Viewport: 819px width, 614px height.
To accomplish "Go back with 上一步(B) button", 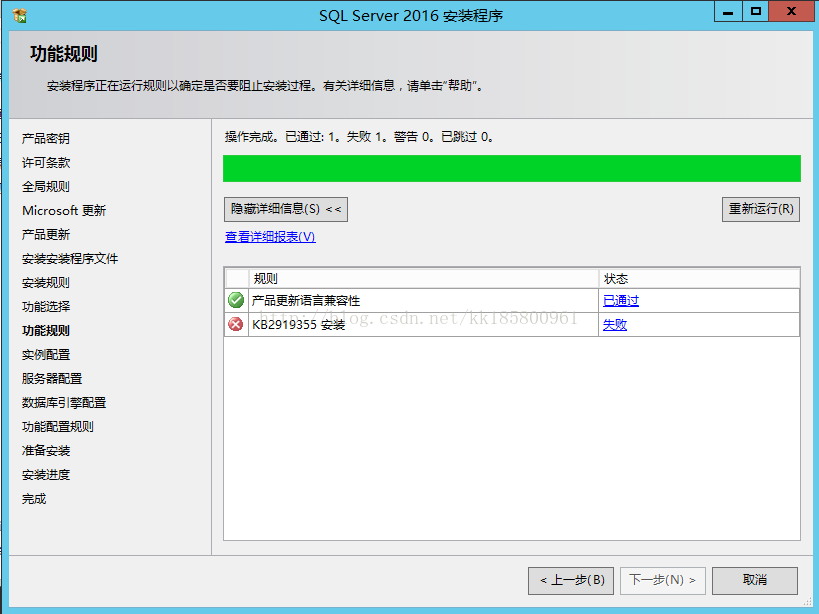I will coord(571,581).
